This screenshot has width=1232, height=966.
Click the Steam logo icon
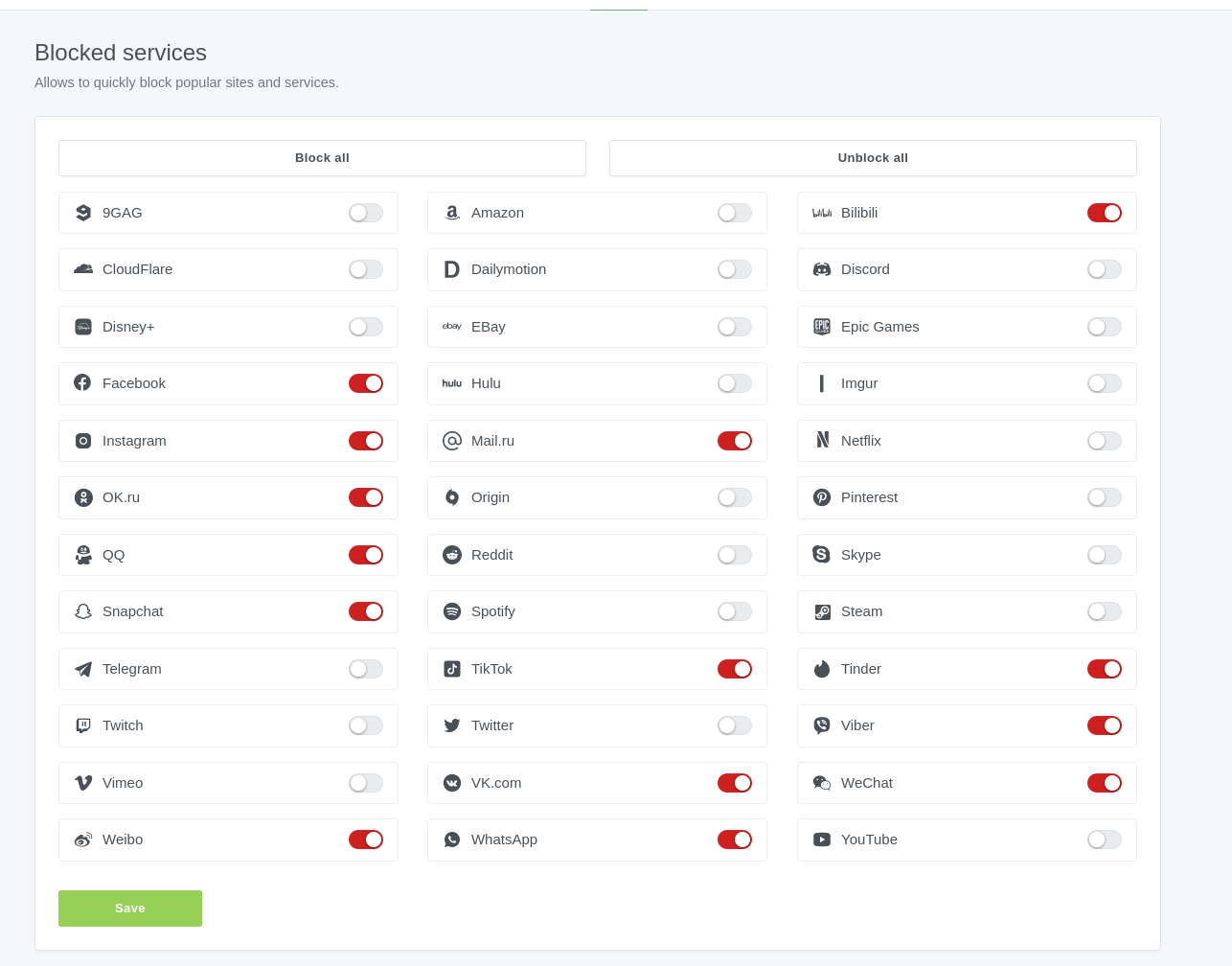click(822, 611)
